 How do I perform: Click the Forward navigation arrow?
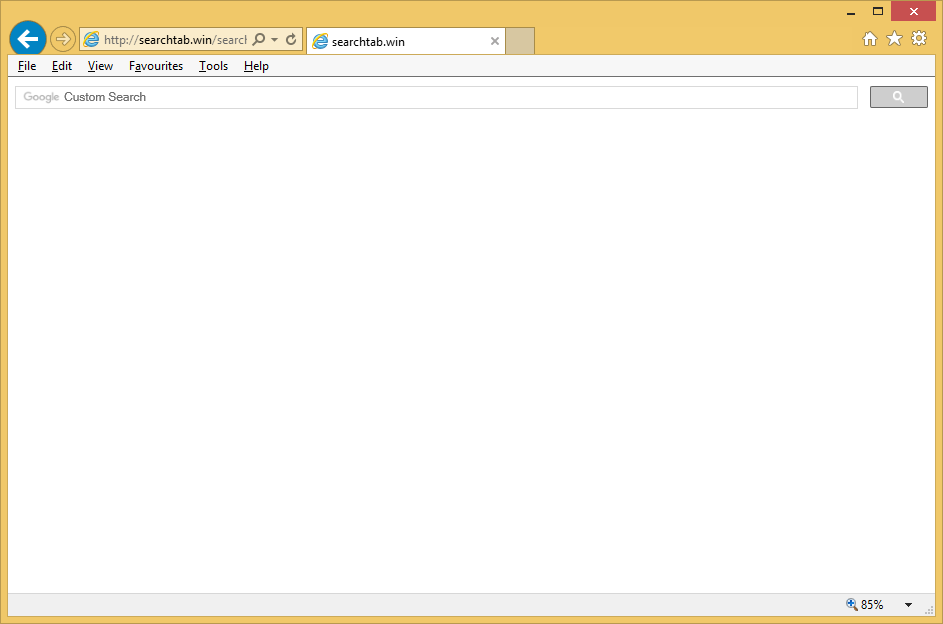[x=63, y=39]
